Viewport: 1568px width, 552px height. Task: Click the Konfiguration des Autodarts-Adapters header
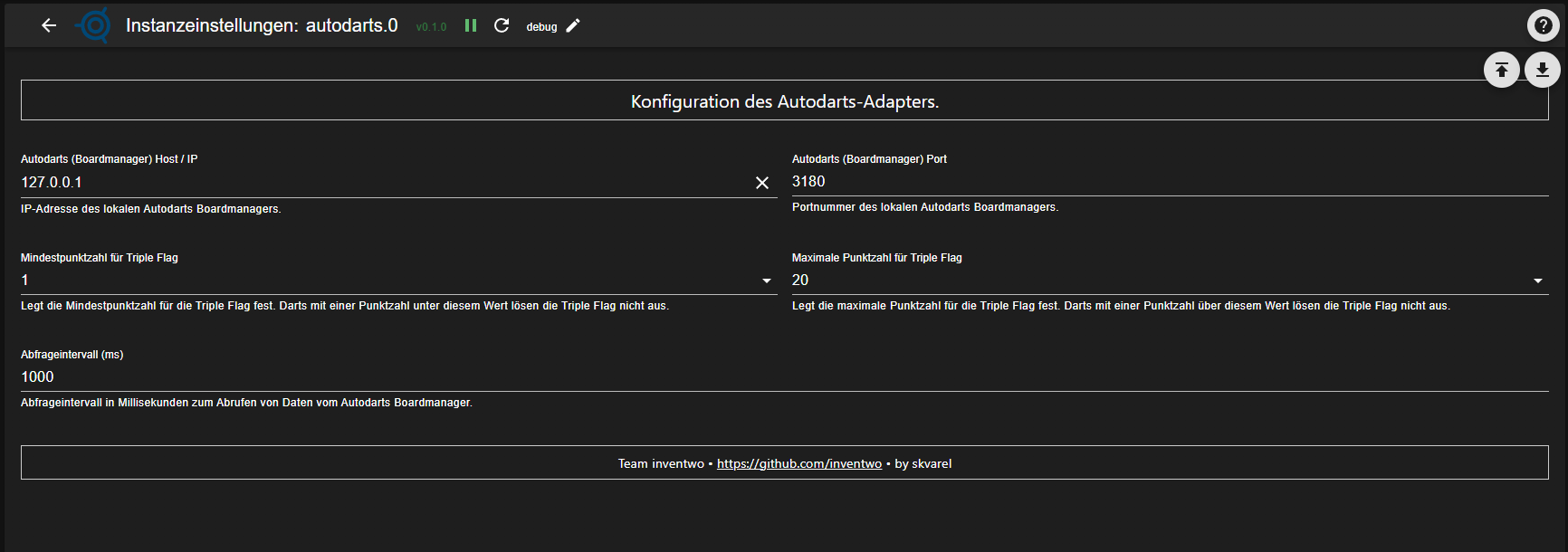[x=784, y=101]
